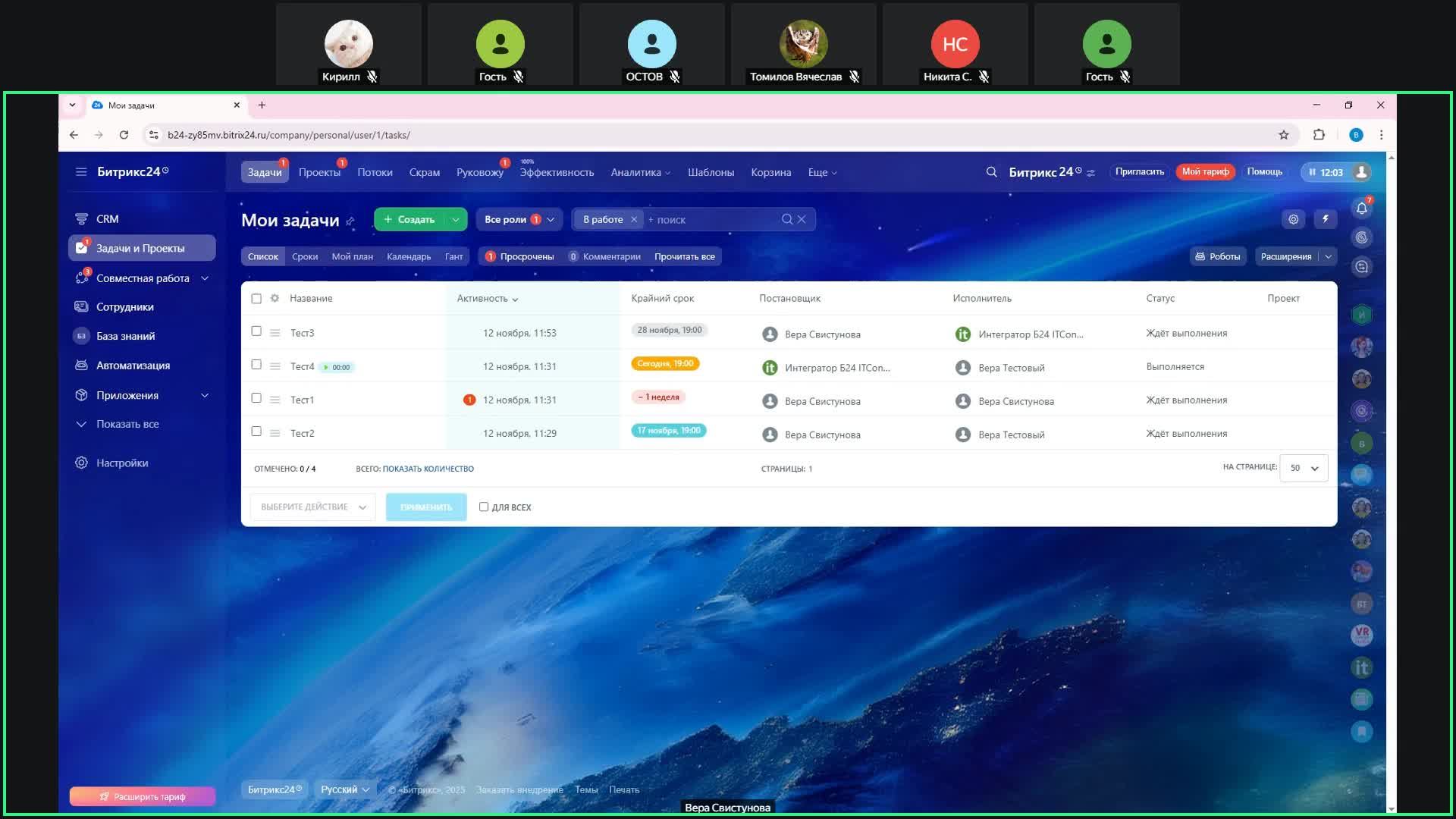Check the select-all checkbox in the table header

(x=256, y=298)
